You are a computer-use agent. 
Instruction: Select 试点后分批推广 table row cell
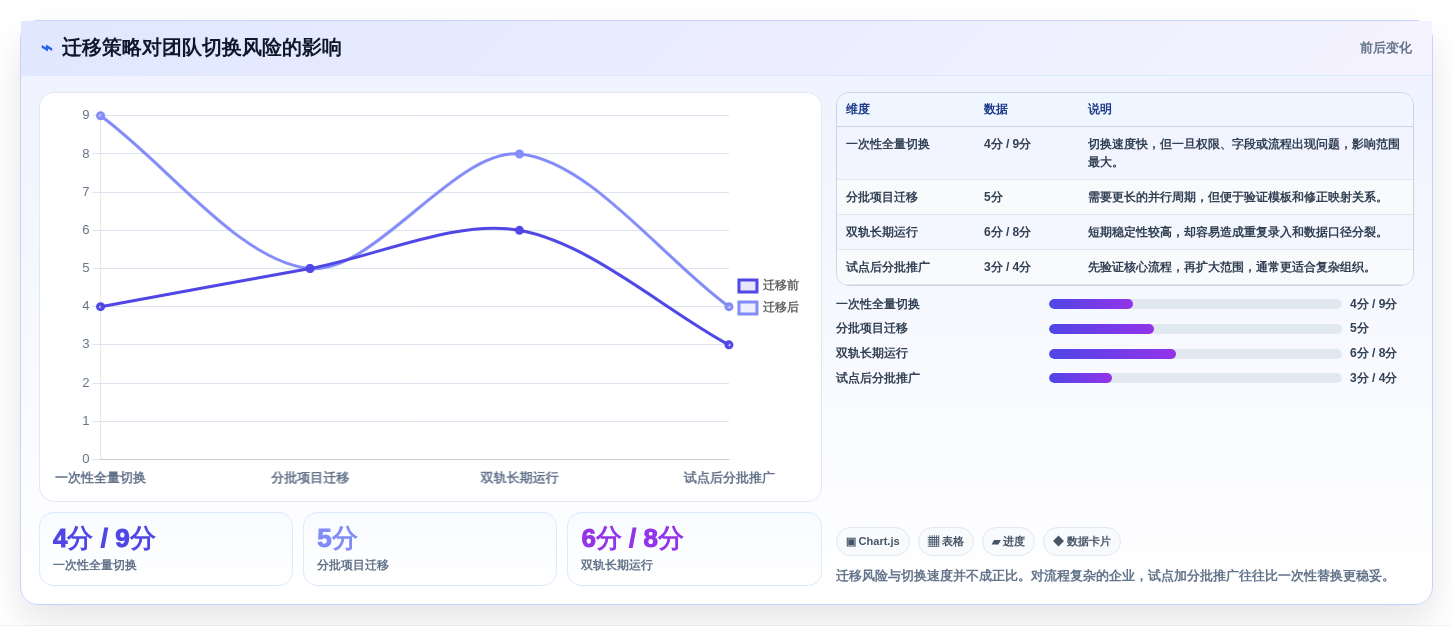888,268
